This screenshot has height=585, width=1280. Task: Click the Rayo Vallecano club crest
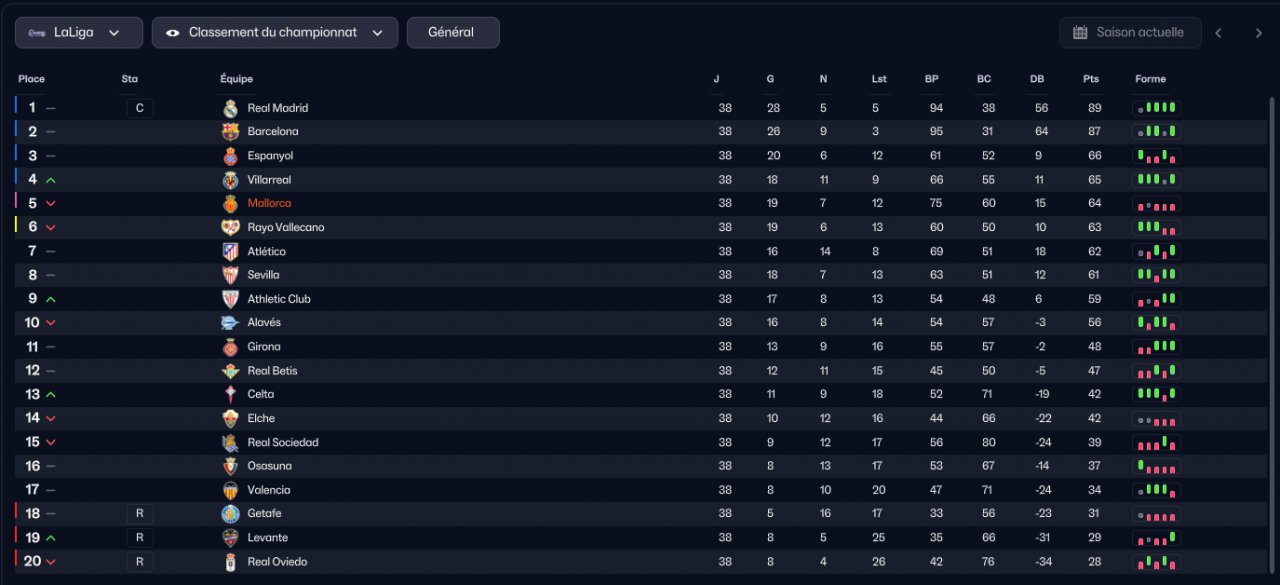pos(230,227)
